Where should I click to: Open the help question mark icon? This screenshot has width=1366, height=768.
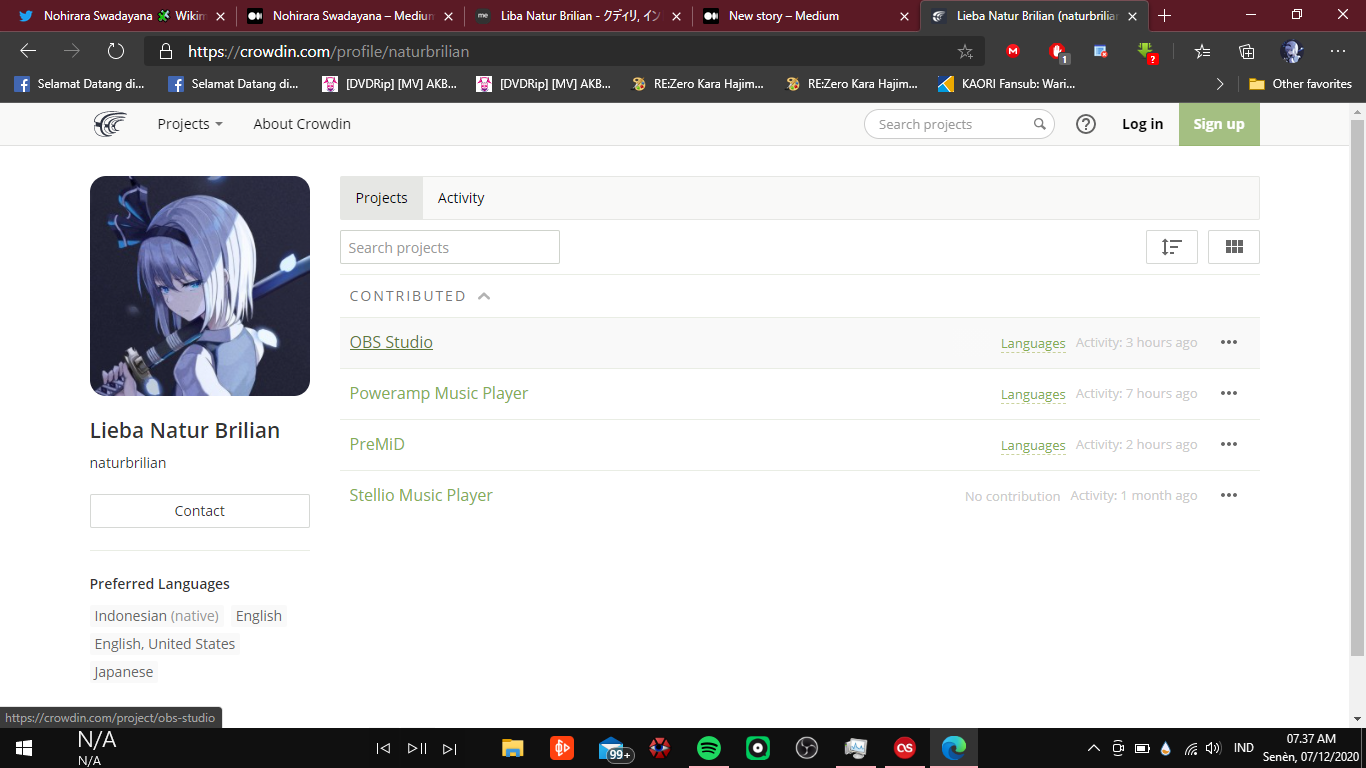1085,124
